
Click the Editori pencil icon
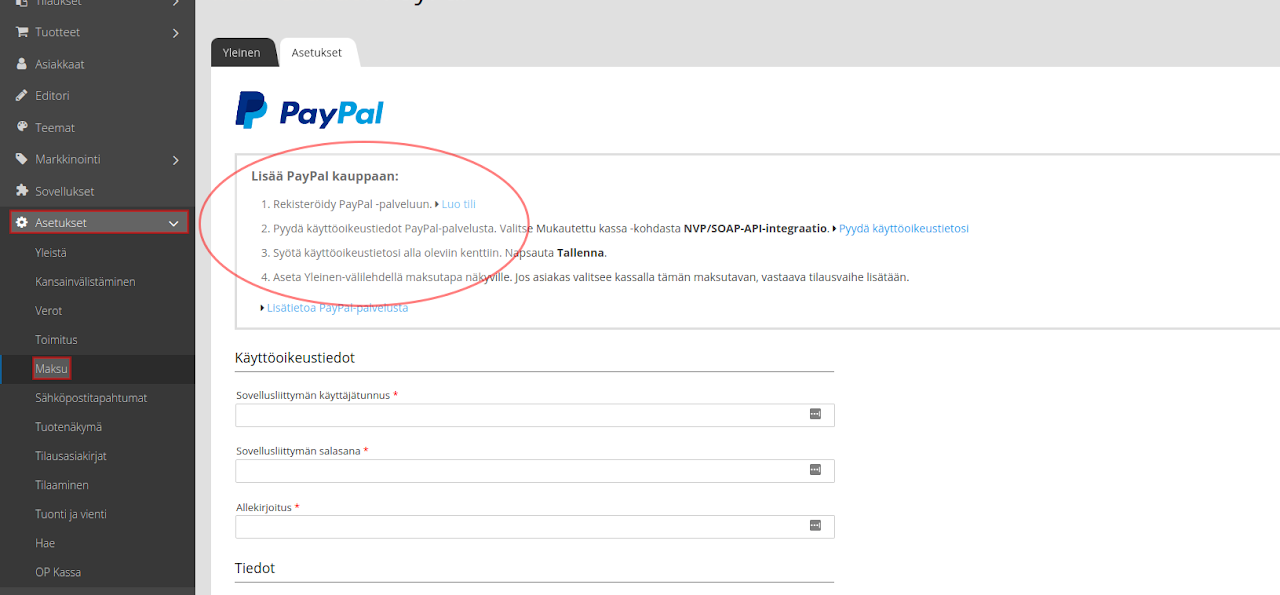[x=21, y=96]
